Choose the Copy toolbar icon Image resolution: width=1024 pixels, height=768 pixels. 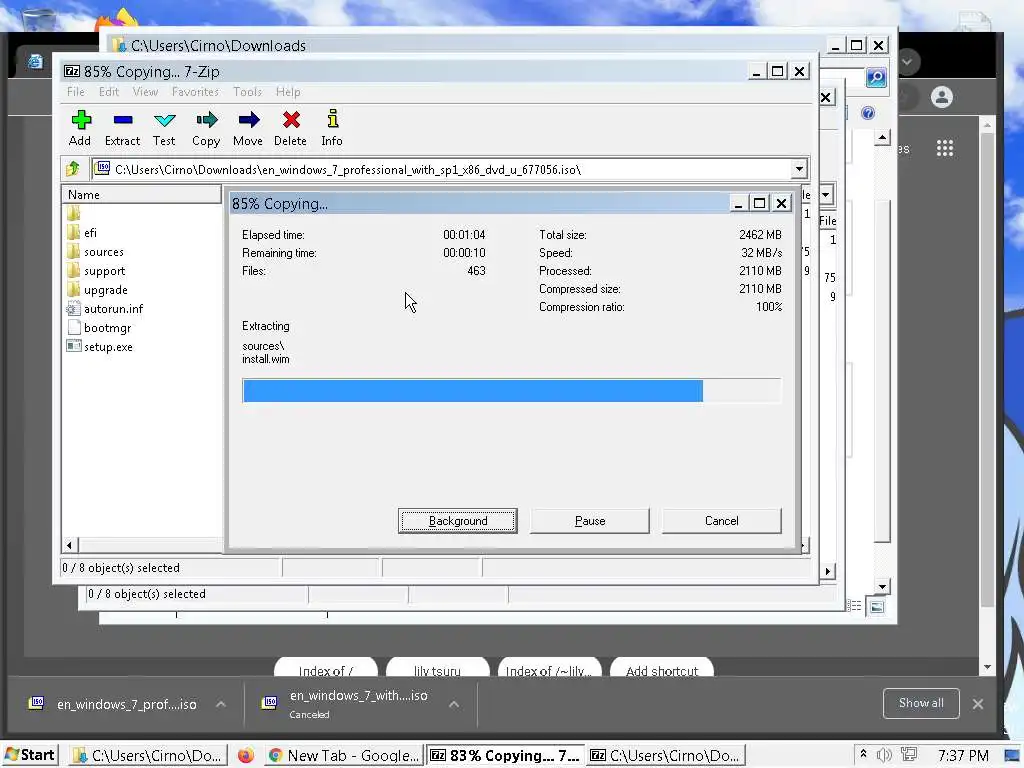tap(206, 121)
